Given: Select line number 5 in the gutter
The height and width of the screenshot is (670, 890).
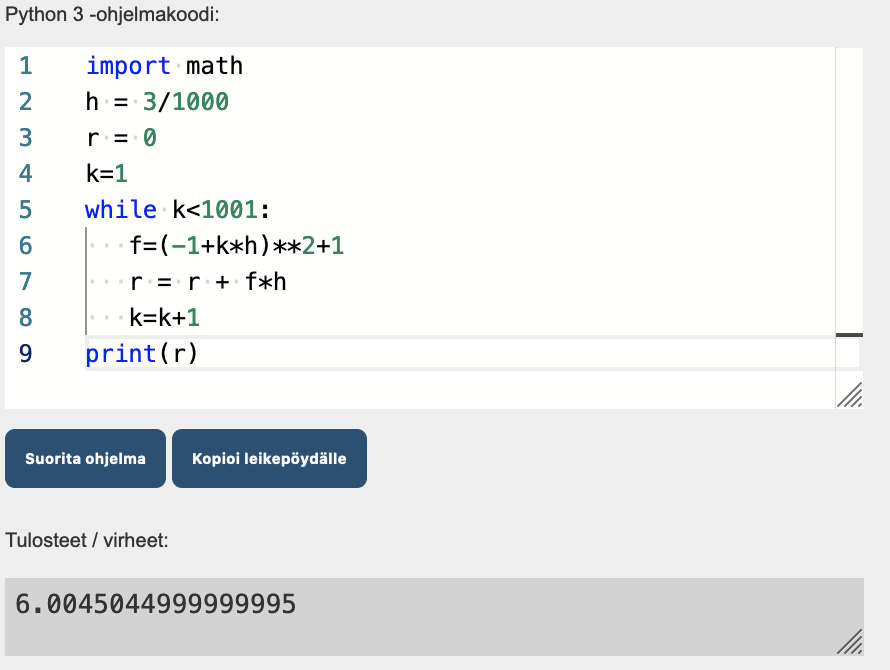Looking at the screenshot, I should [x=25, y=210].
